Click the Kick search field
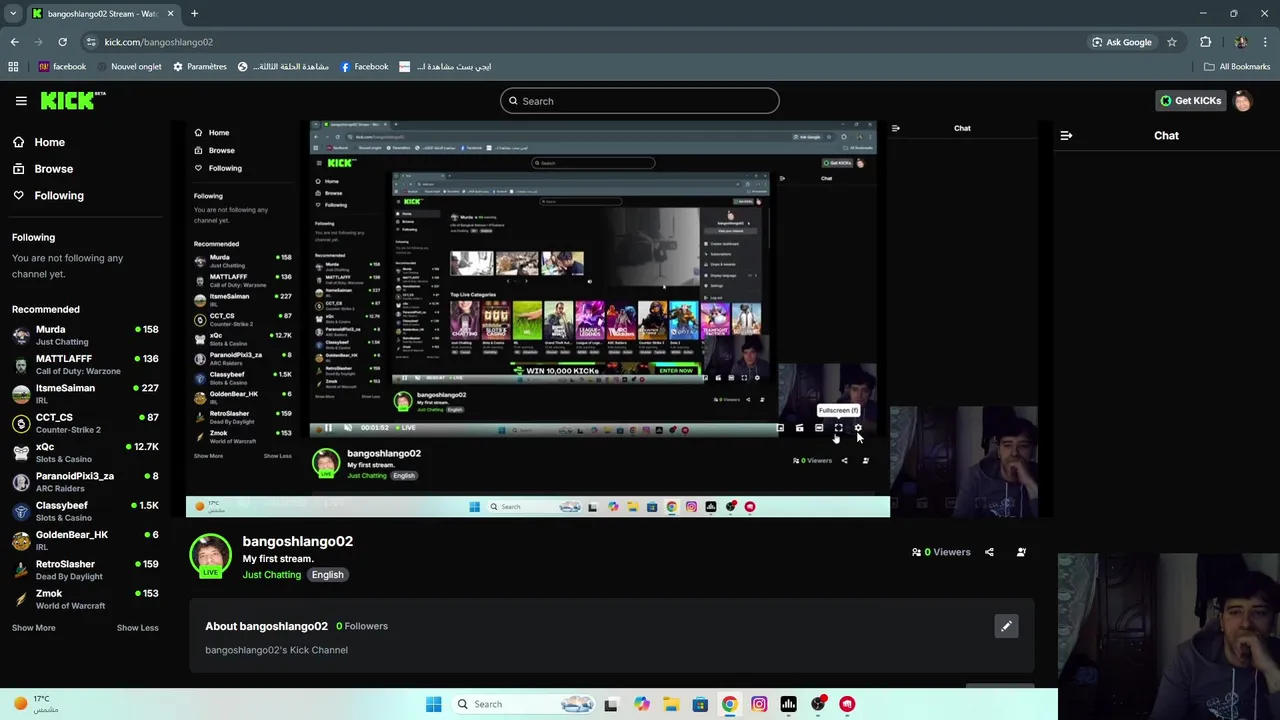The width and height of the screenshot is (1280, 720). point(640,101)
